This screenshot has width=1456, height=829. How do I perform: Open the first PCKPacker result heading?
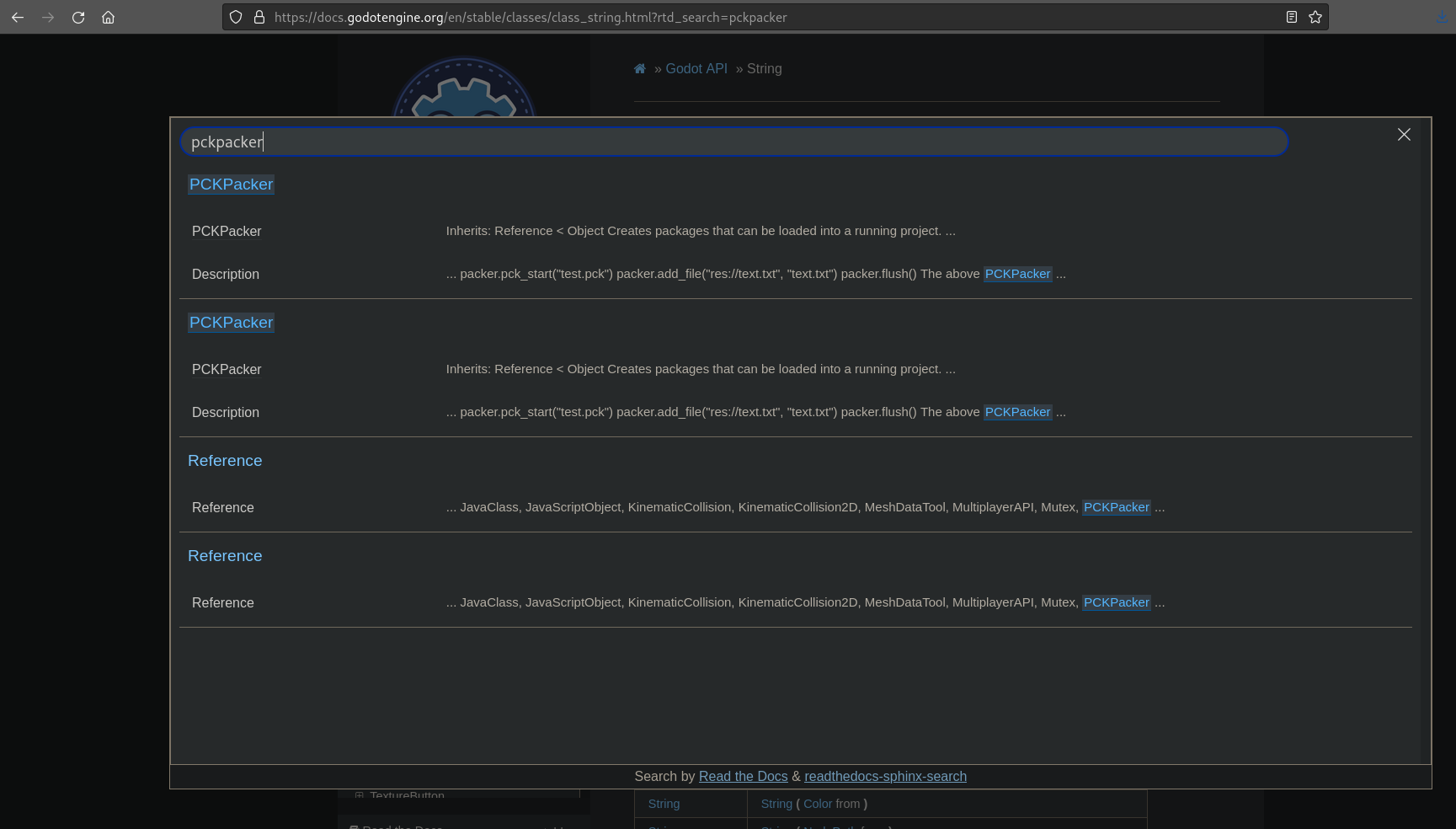[231, 184]
